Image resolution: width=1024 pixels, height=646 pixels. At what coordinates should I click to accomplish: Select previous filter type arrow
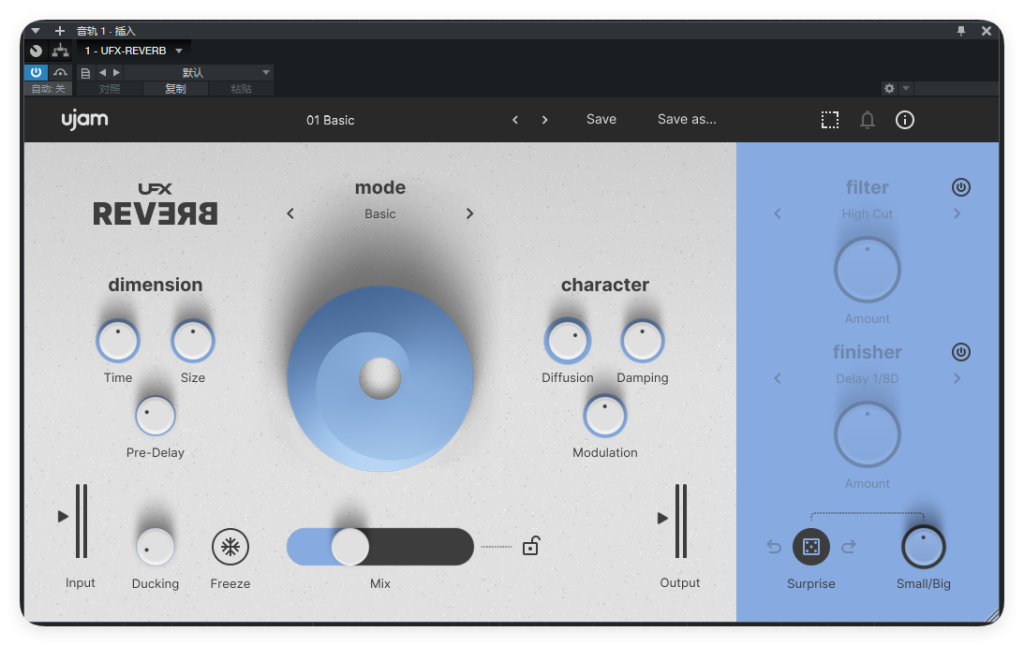point(777,214)
